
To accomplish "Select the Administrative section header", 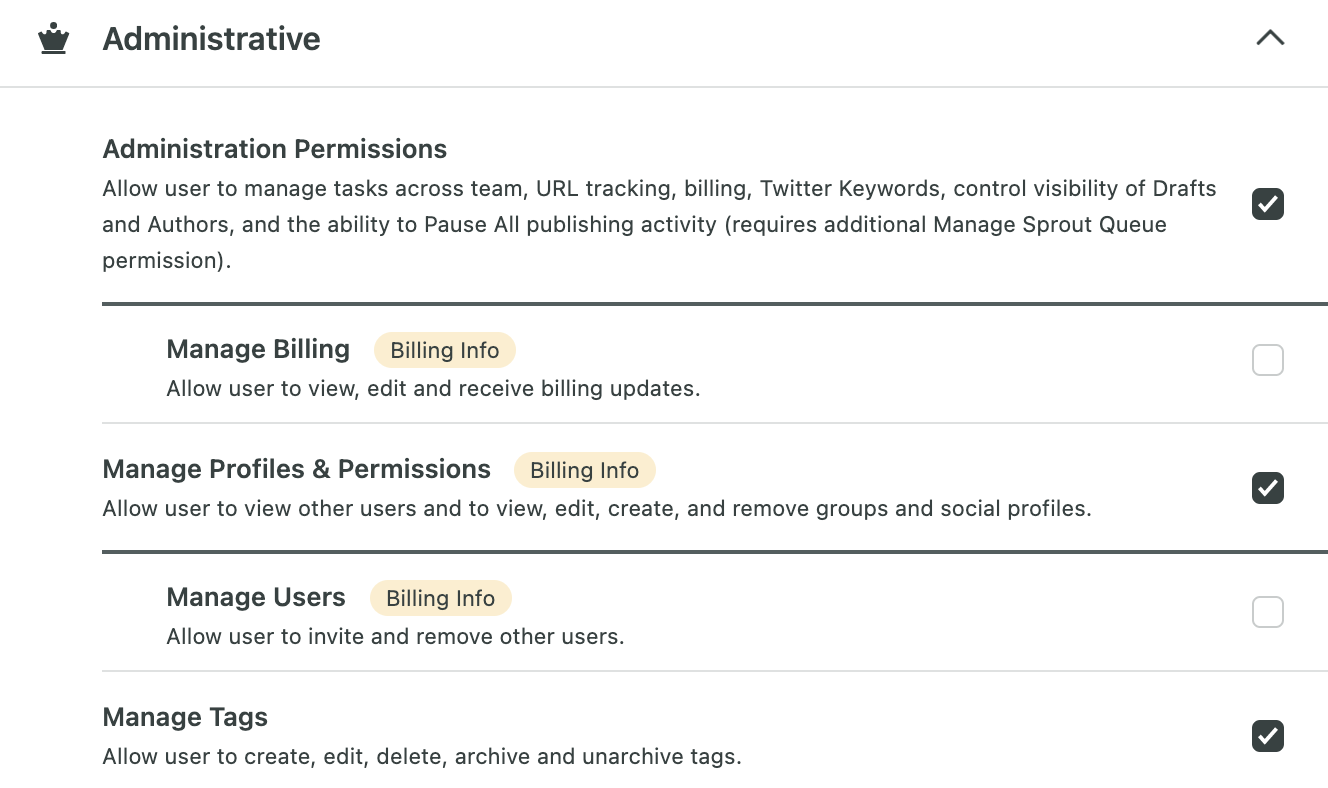I will click(211, 38).
